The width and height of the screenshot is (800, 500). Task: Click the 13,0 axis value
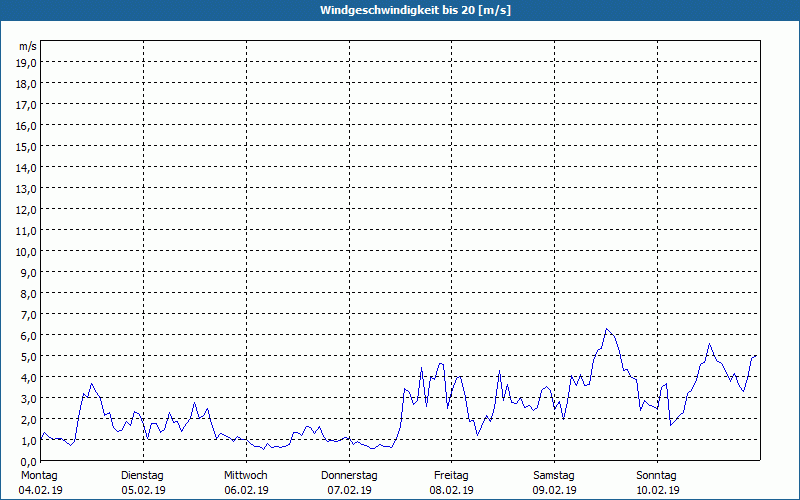point(27,189)
